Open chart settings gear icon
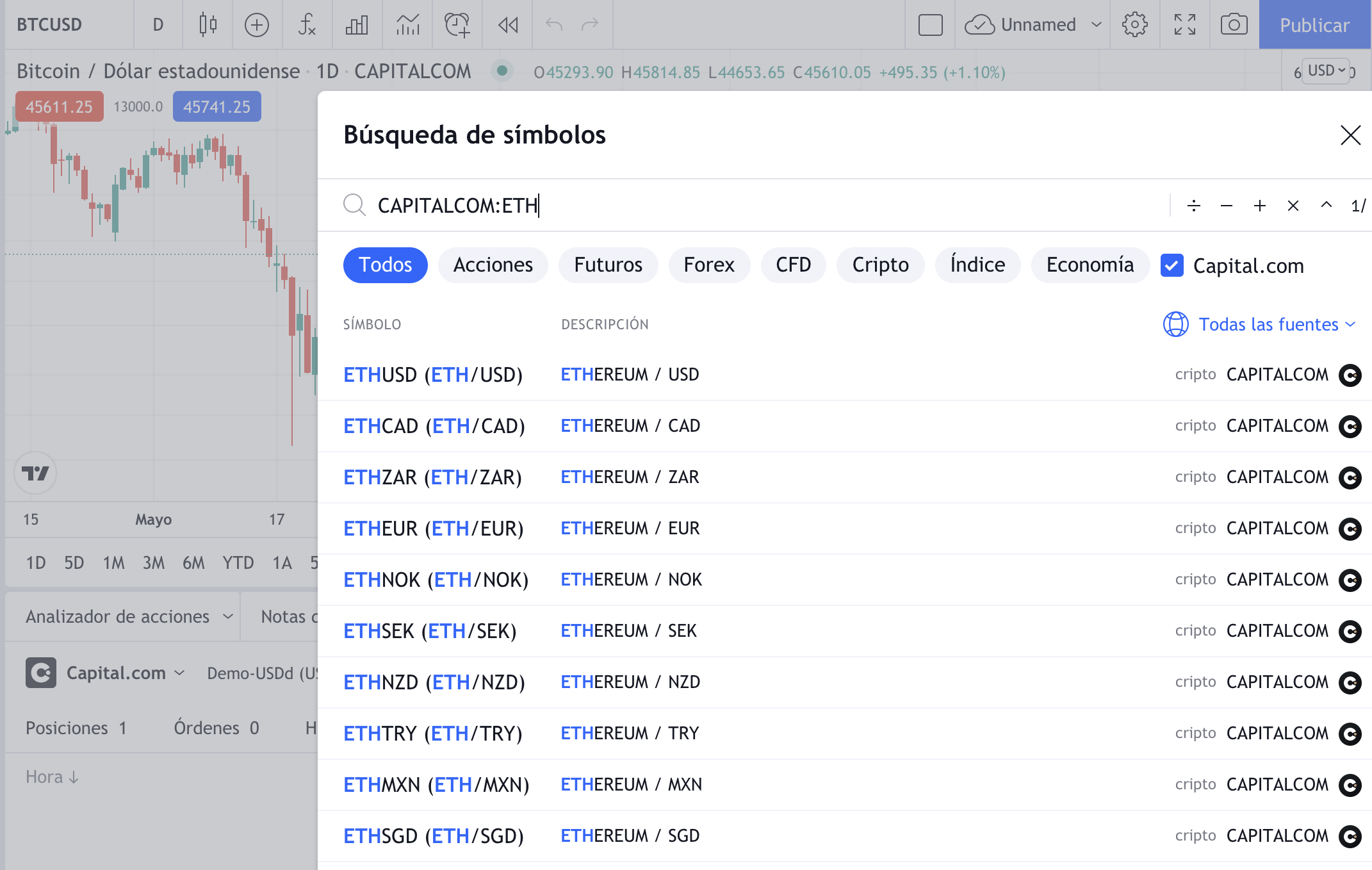This screenshot has height=870, width=1372. coord(1134,25)
